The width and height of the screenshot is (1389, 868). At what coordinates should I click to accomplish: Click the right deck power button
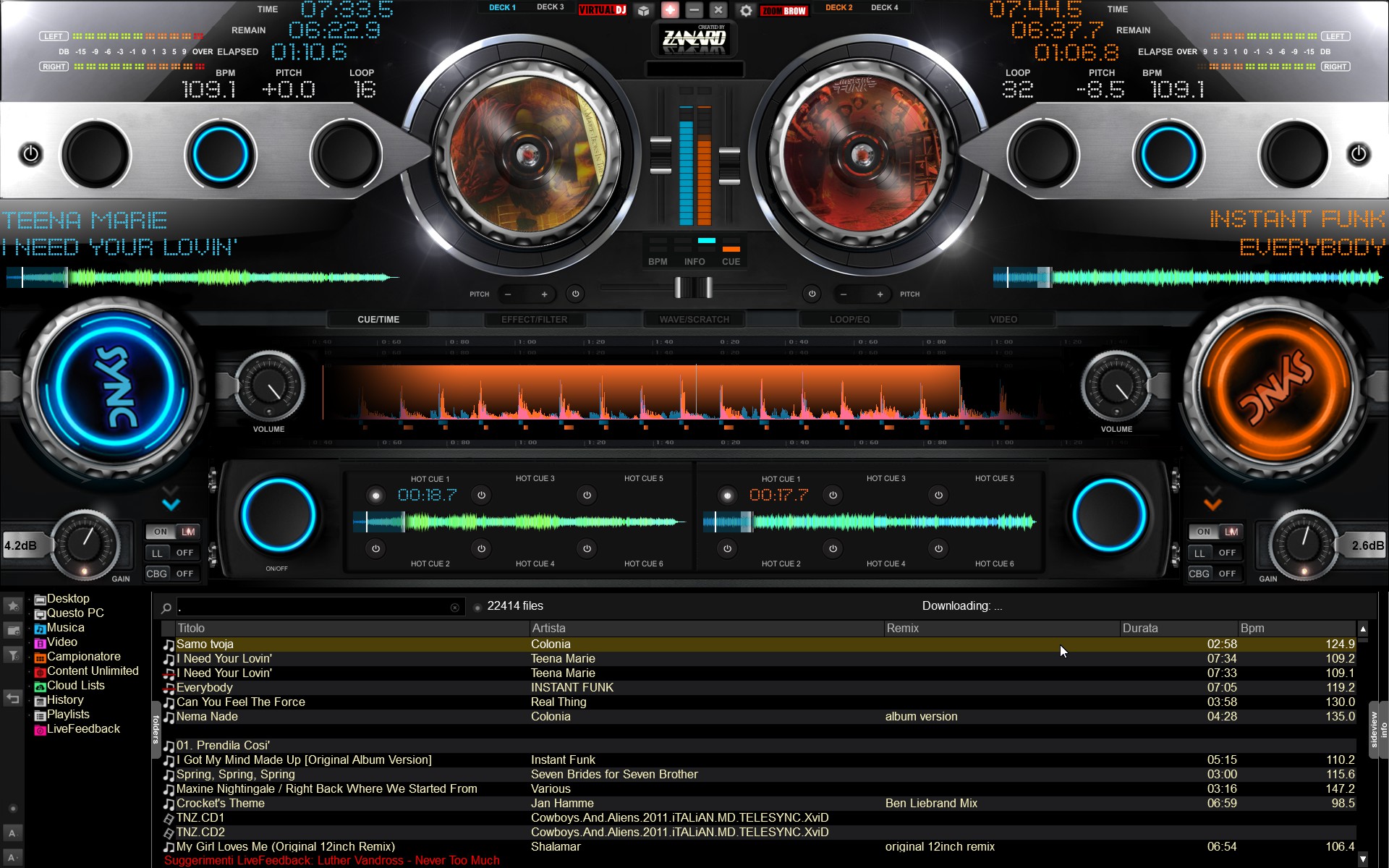1358,154
